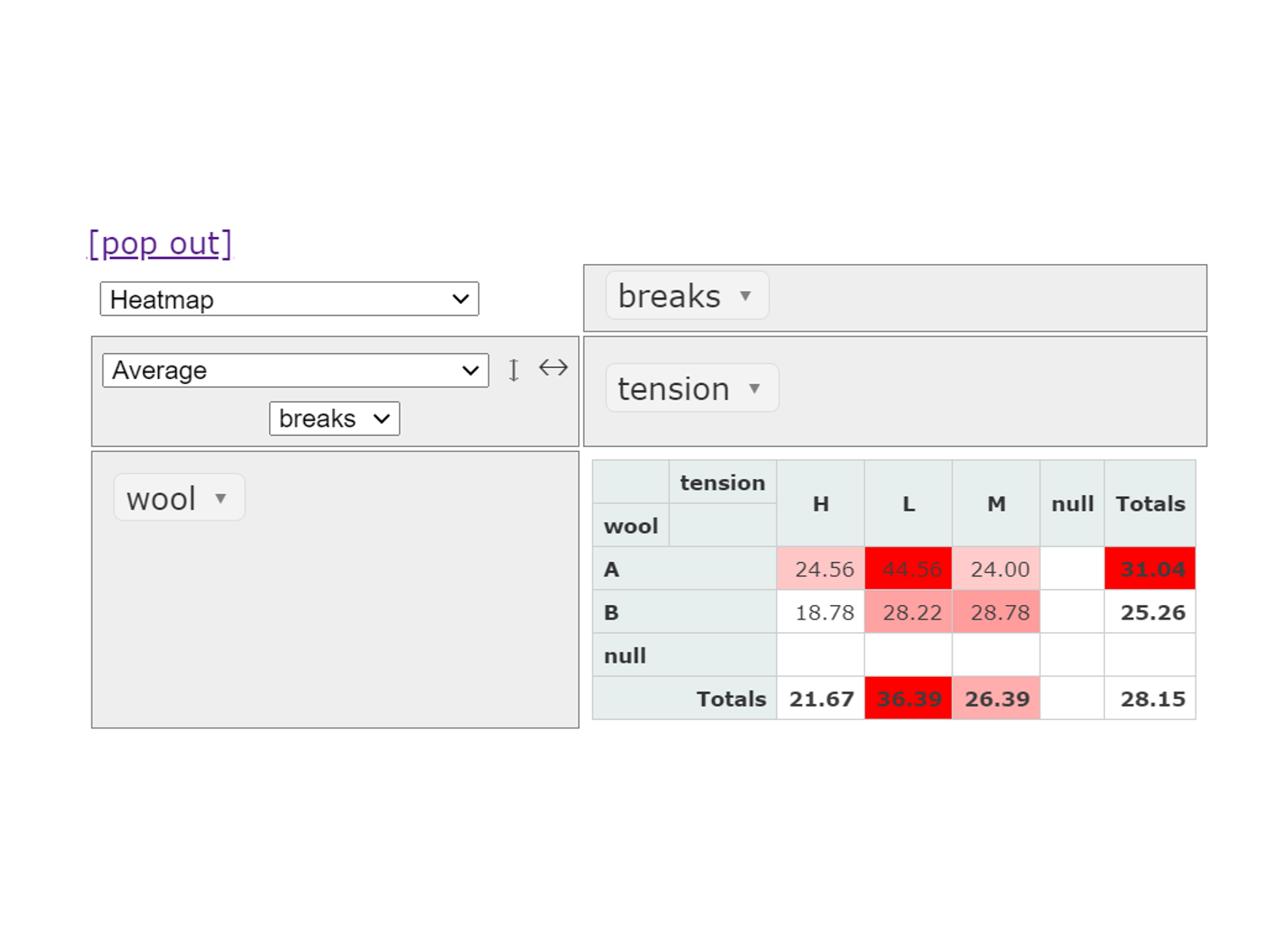This screenshot has width=1270, height=952.
Task: Click the tension column axis label
Action: point(722,482)
